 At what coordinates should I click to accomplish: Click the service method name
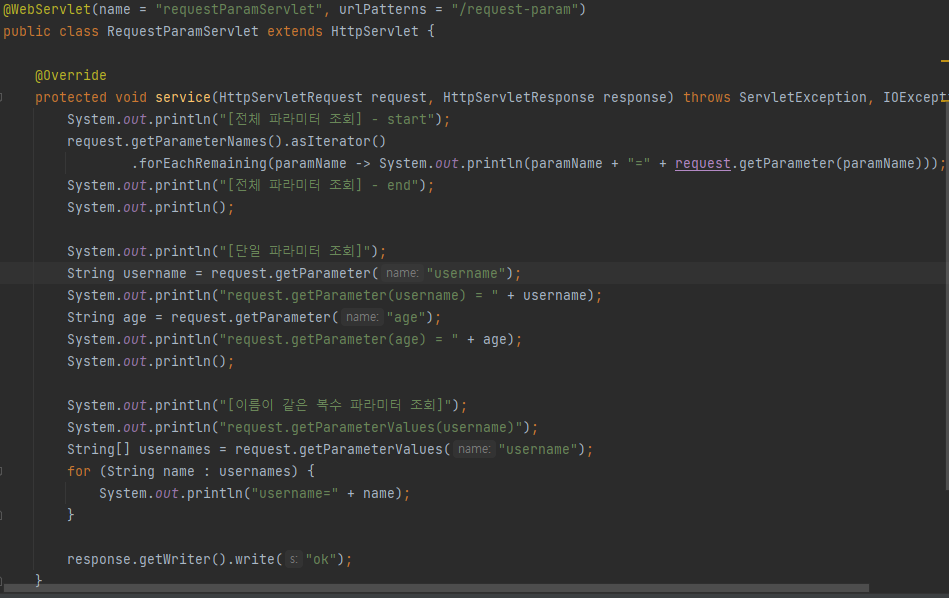pyautogui.click(x=183, y=97)
